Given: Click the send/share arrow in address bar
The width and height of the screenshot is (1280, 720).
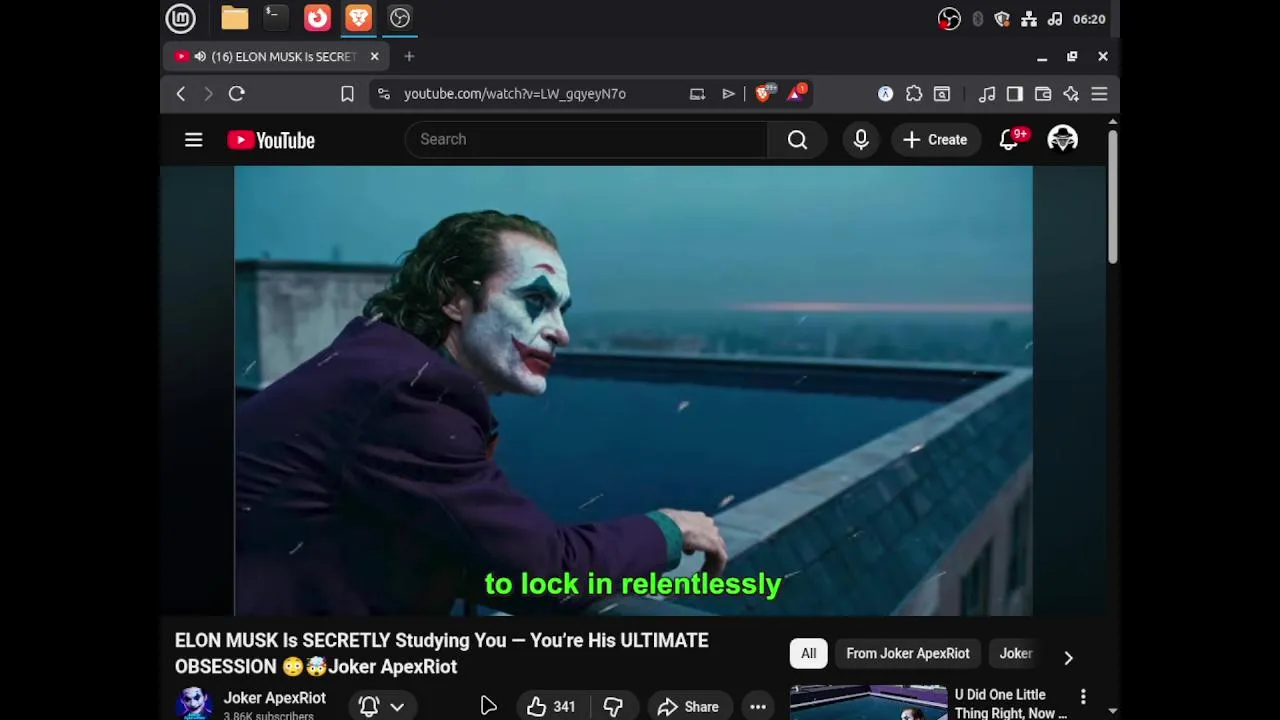Looking at the screenshot, I should click(x=728, y=94).
